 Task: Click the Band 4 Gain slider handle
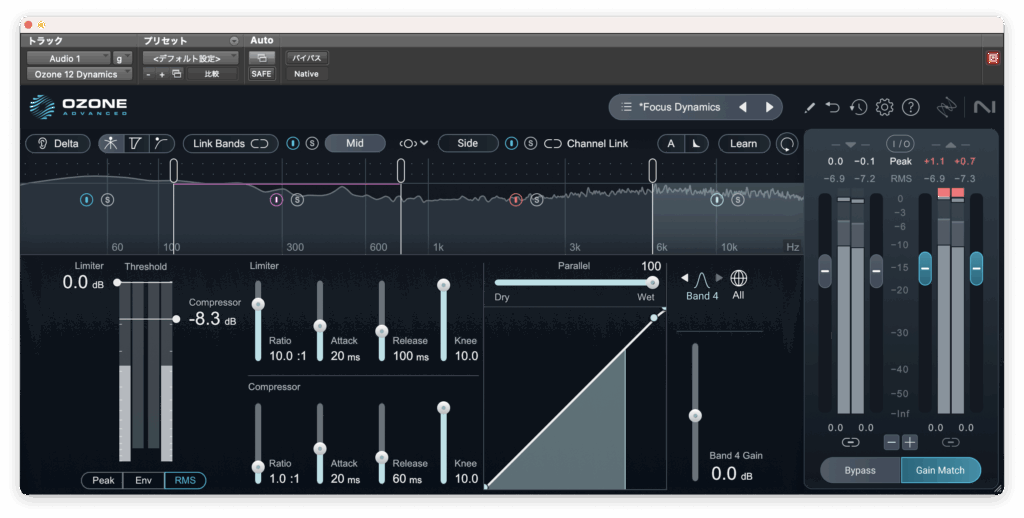tap(695, 415)
